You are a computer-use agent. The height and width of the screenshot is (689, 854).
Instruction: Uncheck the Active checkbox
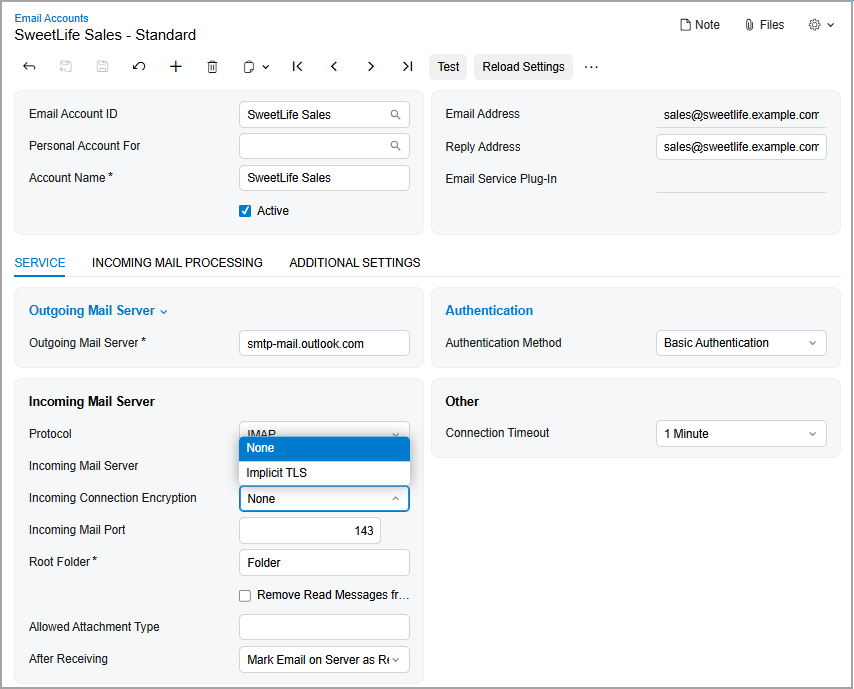click(245, 211)
